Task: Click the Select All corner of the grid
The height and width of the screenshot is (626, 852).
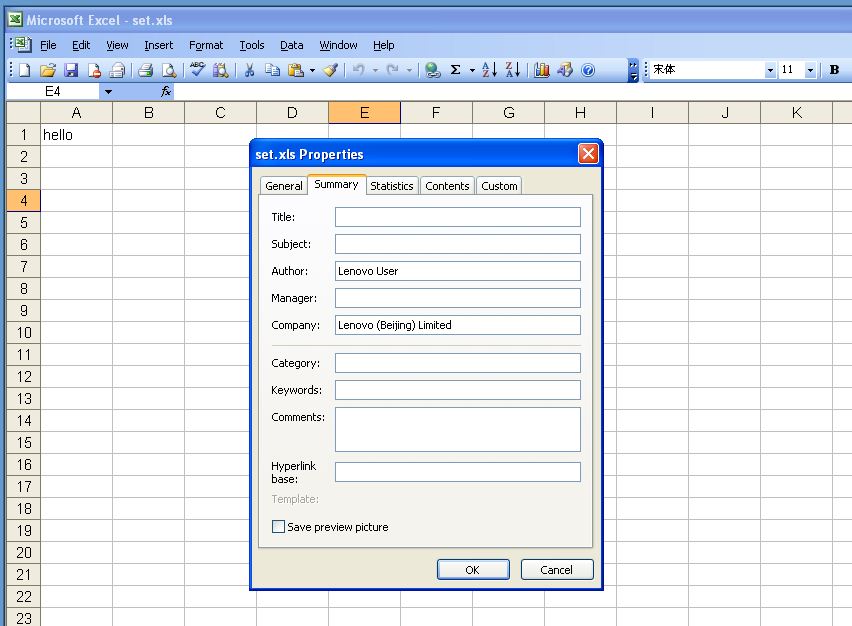Action: coord(23,112)
